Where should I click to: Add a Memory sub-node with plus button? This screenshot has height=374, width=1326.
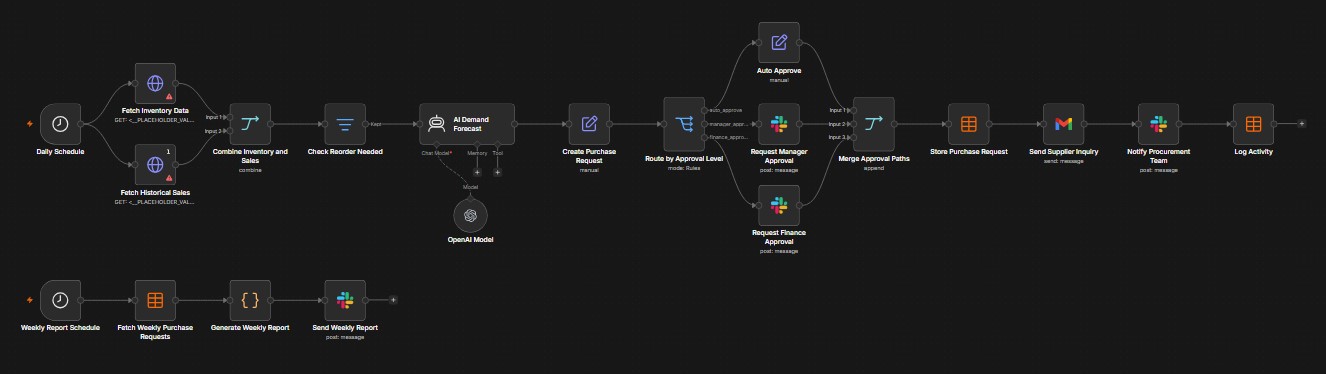click(x=477, y=172)
